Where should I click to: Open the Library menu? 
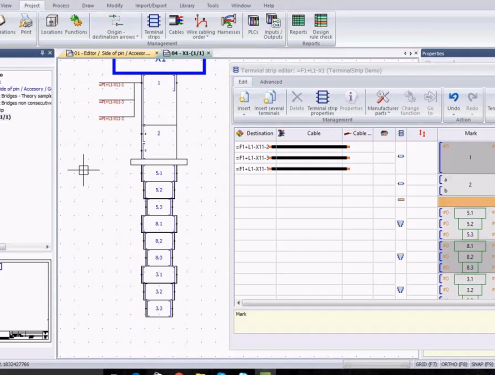(187, 6)
